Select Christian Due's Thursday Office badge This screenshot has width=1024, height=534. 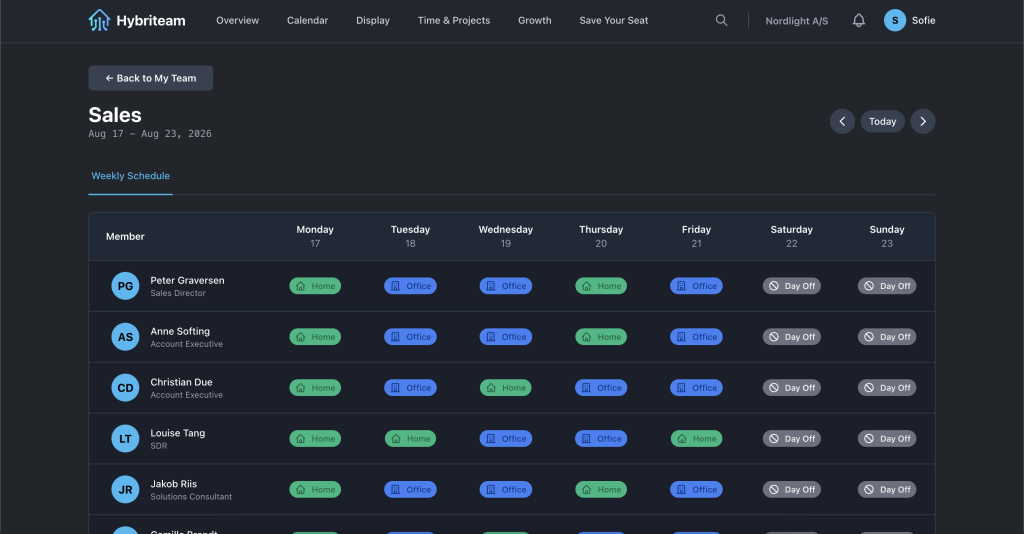pyautogui.click(x=601, y=388)
